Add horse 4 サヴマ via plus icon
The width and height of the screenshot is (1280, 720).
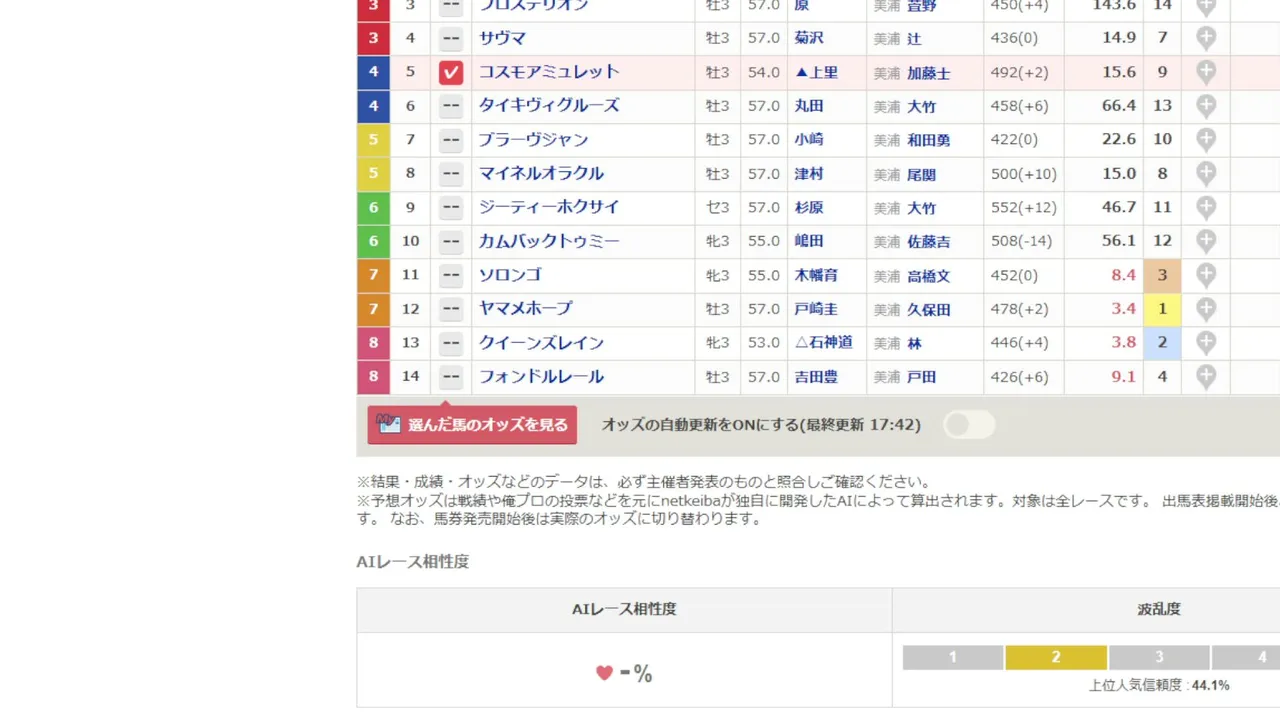(1206, 38)
